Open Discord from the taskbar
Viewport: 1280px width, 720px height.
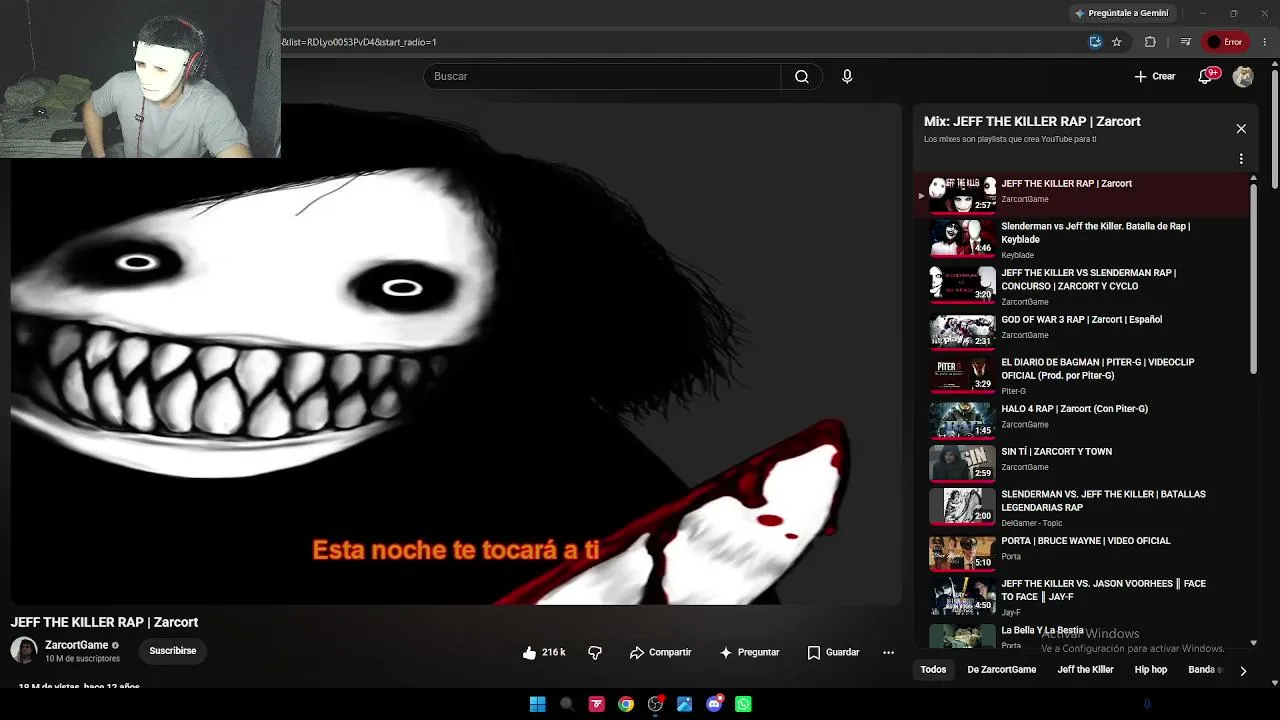(714, 704)
